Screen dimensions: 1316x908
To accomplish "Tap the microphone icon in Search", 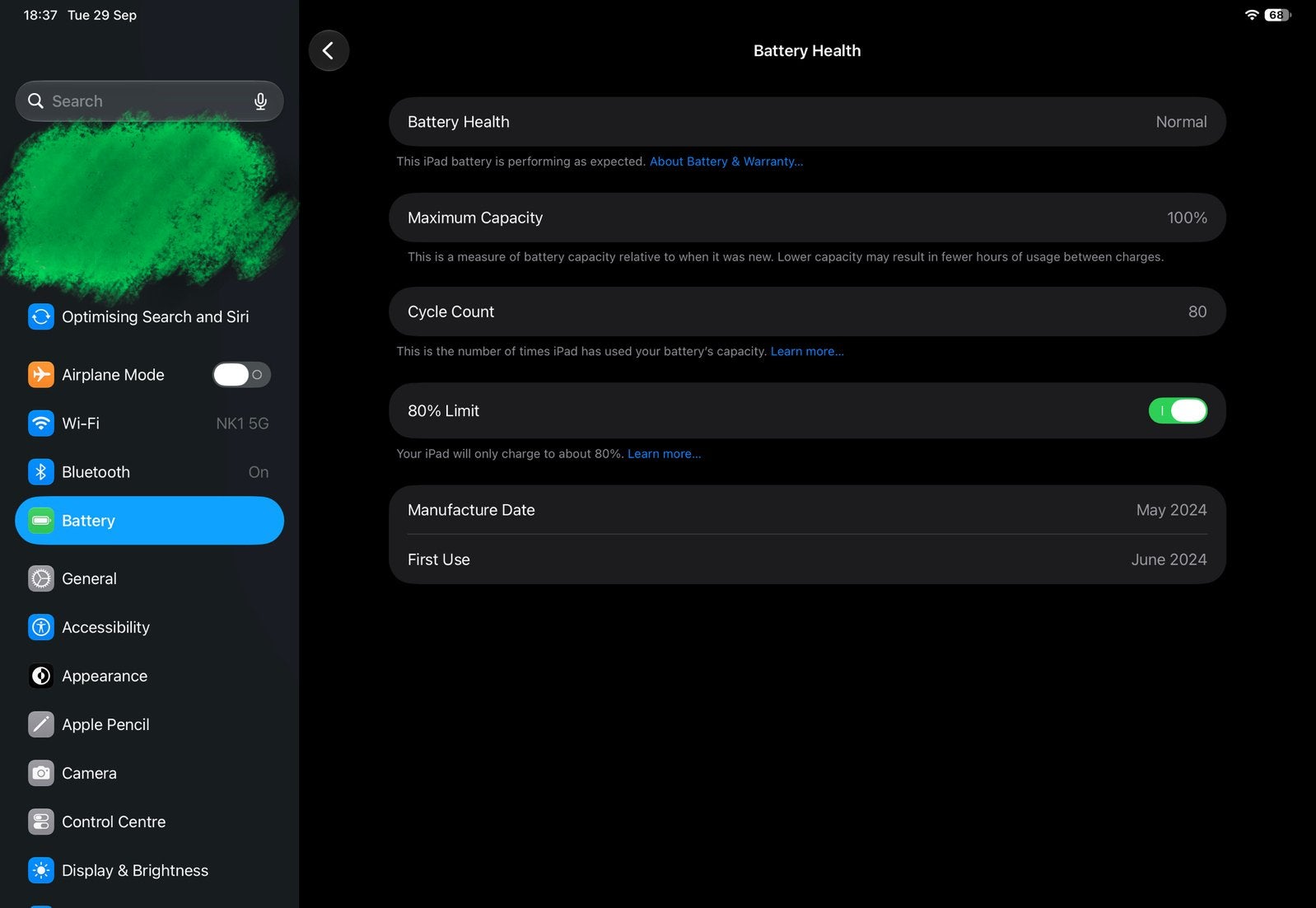I will pyautogui.click(x=260, y=101).
